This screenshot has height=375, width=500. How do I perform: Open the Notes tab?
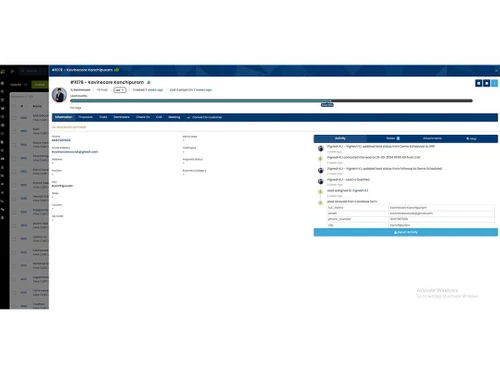click(393, 138)
